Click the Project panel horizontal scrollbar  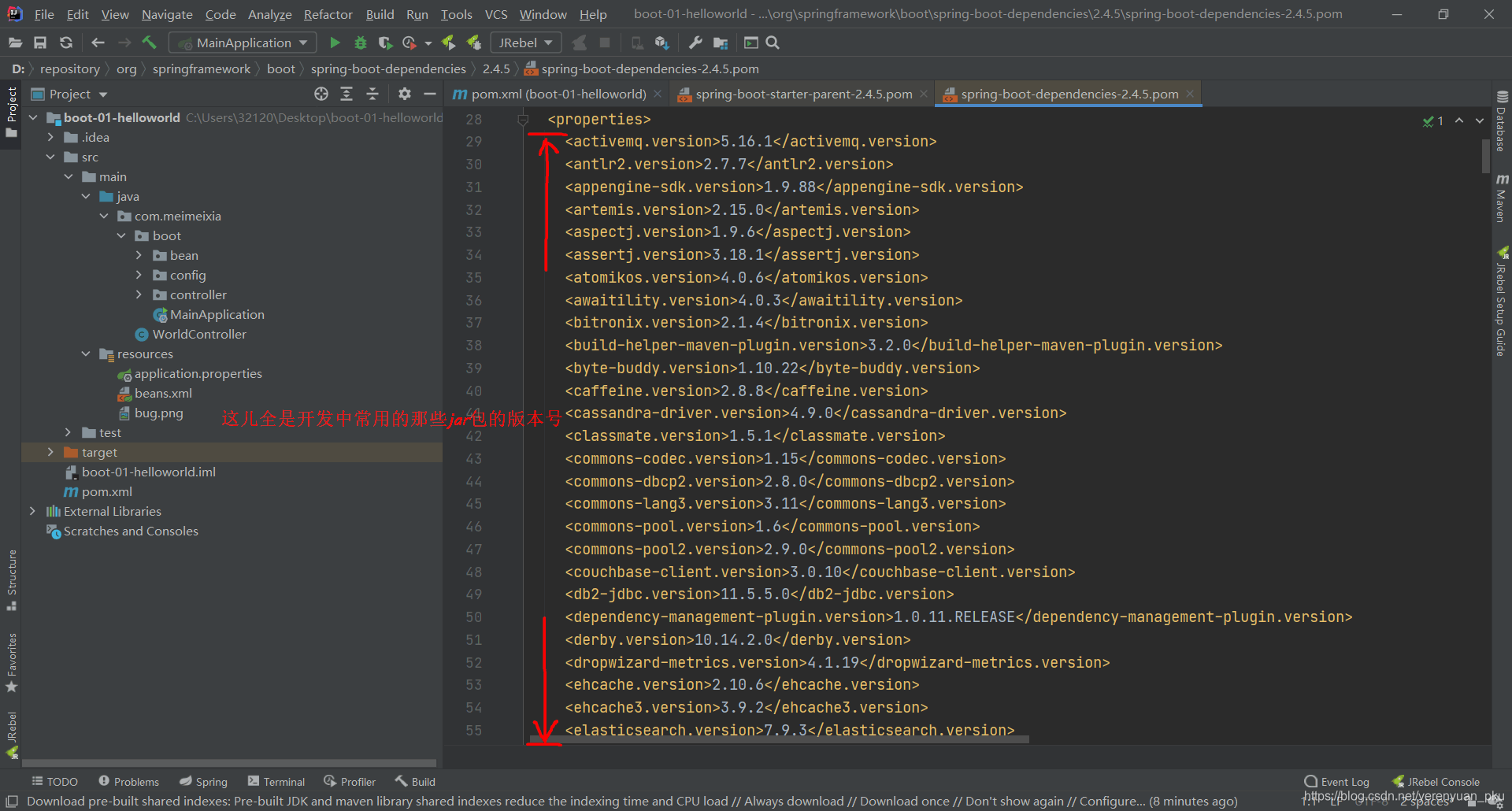pos(229,763)
